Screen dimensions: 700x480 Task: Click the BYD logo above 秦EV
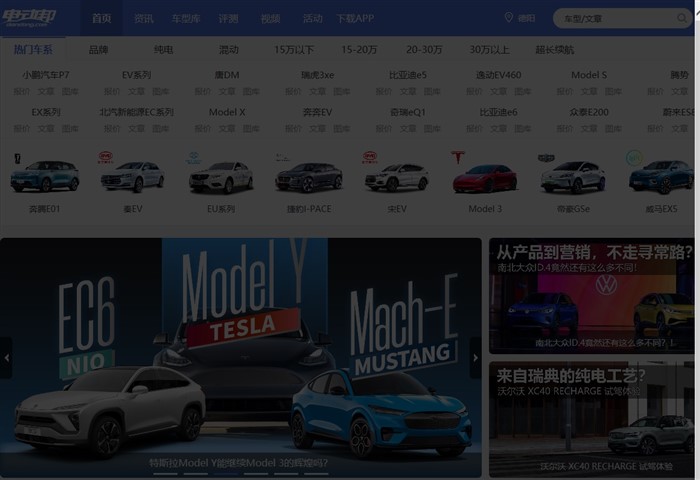[106, 157]
